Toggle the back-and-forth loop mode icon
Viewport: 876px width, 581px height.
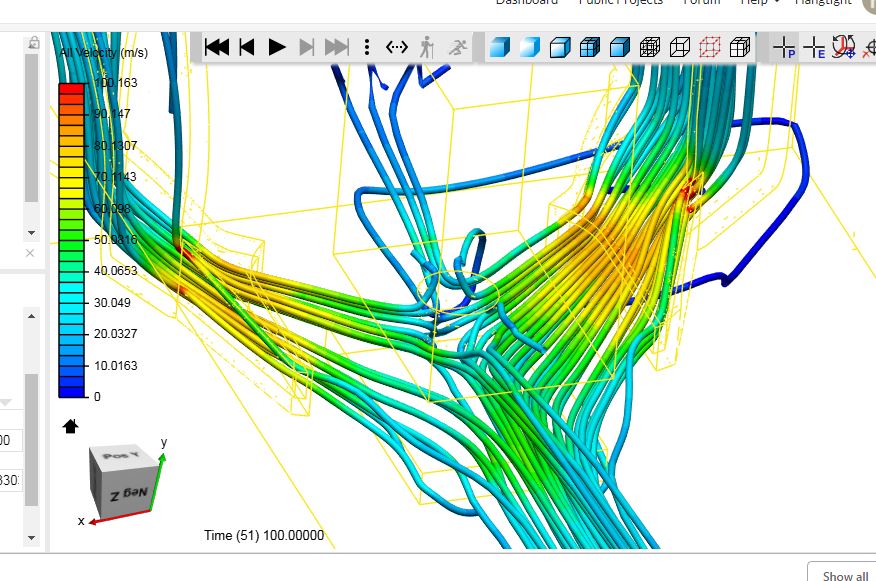point(397,47)
